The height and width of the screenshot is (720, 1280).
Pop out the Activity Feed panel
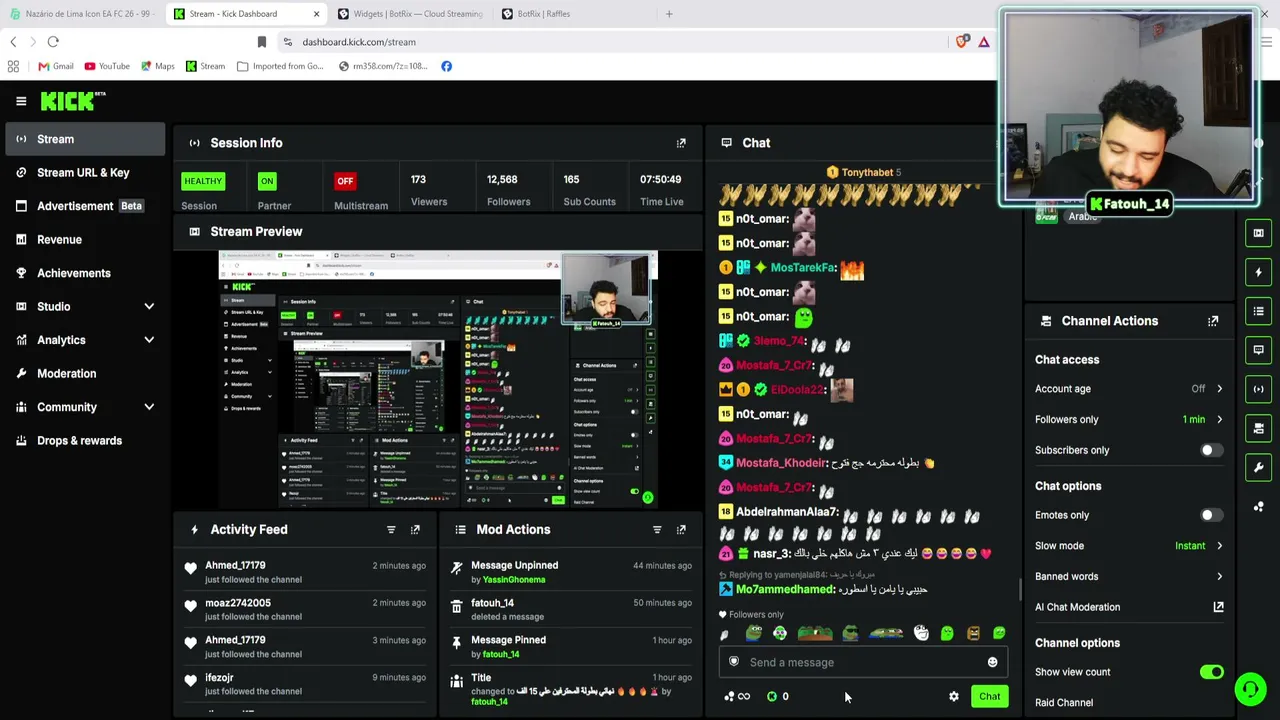pos(415,530)
